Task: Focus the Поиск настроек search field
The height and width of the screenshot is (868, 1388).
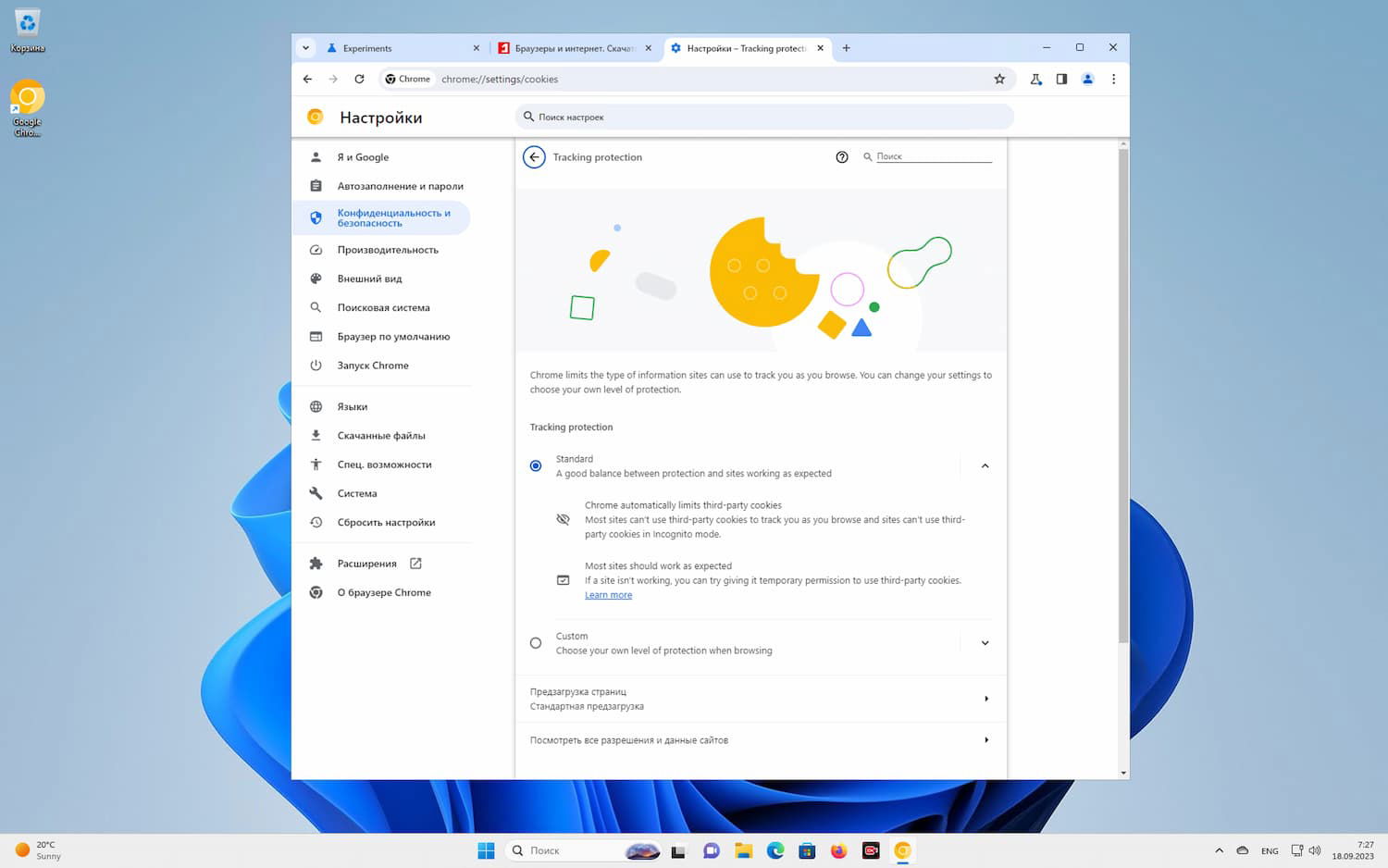Action: pyautogui.click(x=764, y=118)
